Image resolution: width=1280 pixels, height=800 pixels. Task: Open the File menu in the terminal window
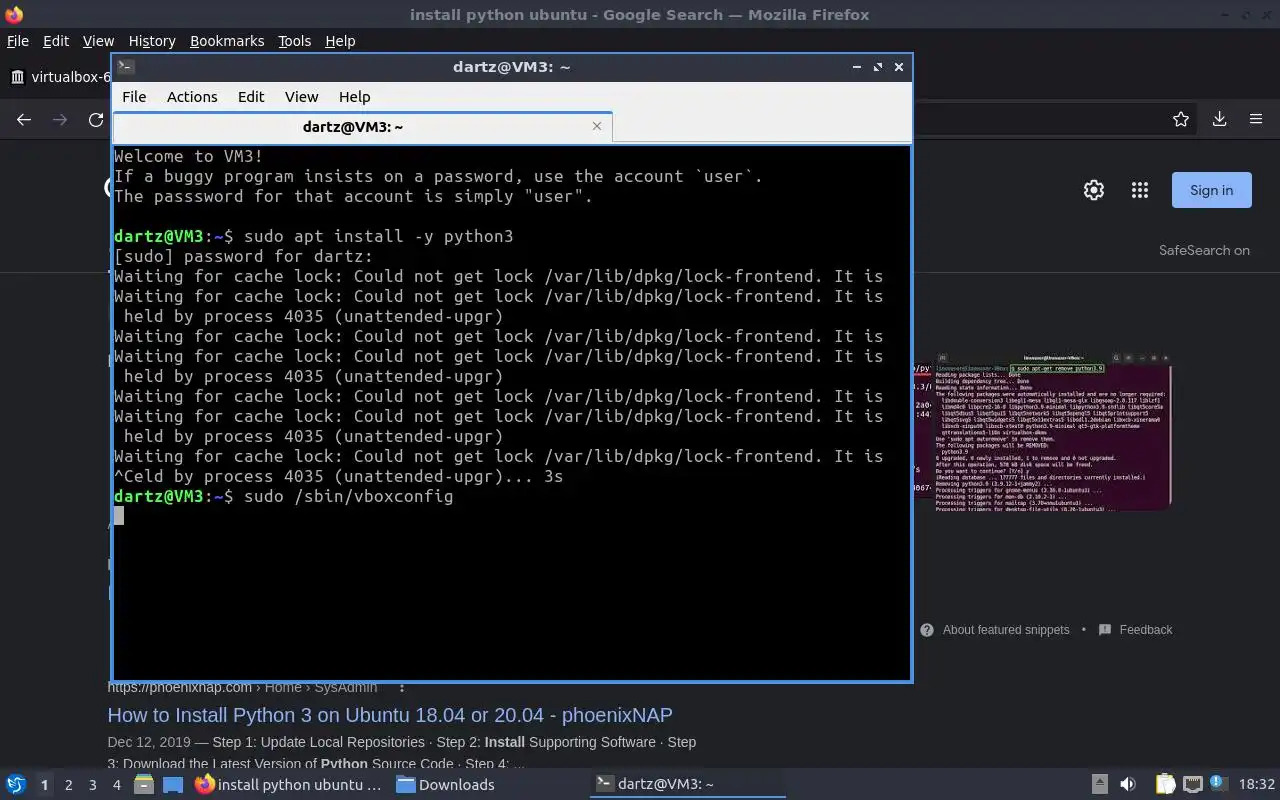(x=134, y=97)
